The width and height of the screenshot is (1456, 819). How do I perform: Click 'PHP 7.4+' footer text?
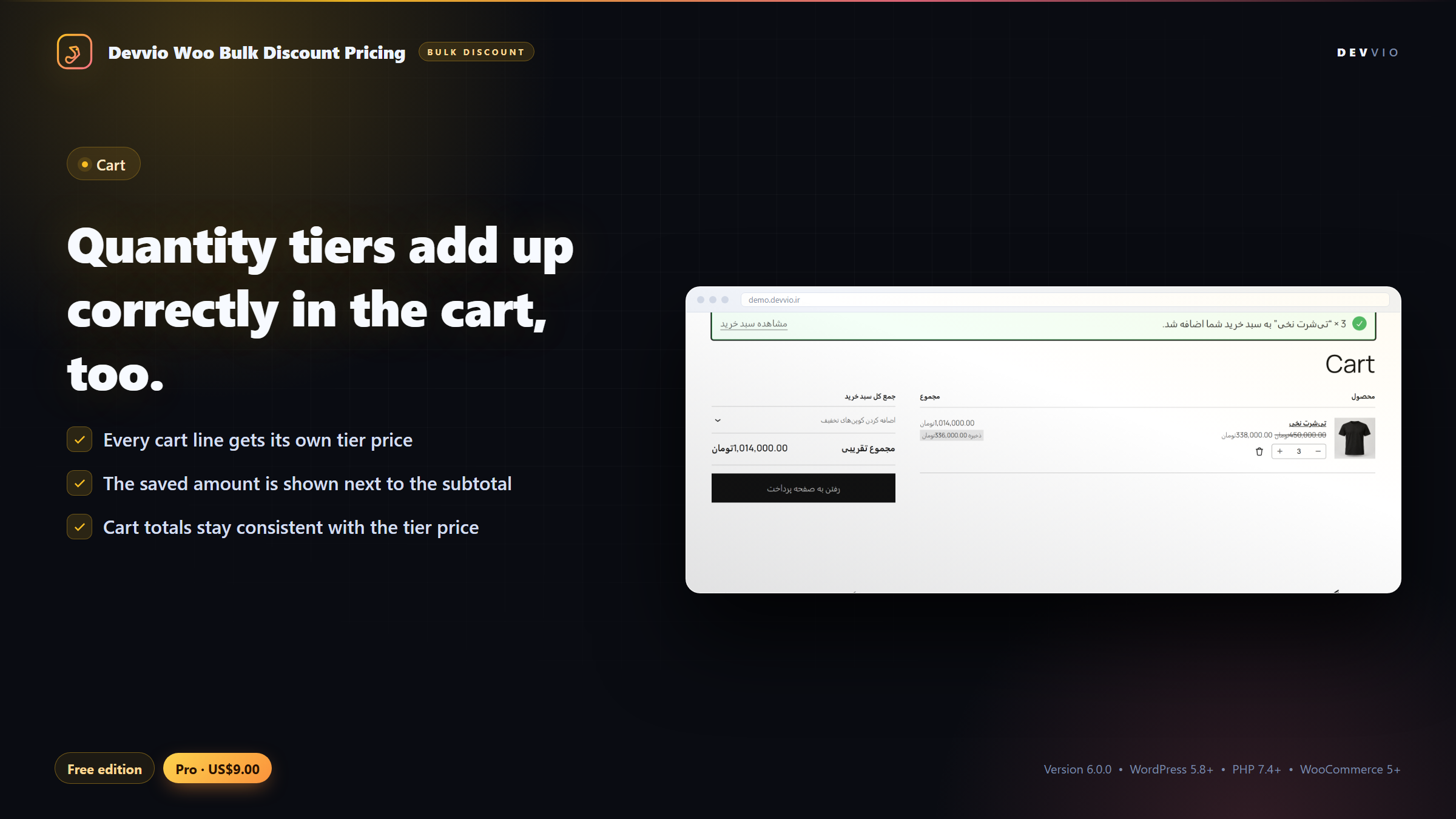(x=1256, y=769)
